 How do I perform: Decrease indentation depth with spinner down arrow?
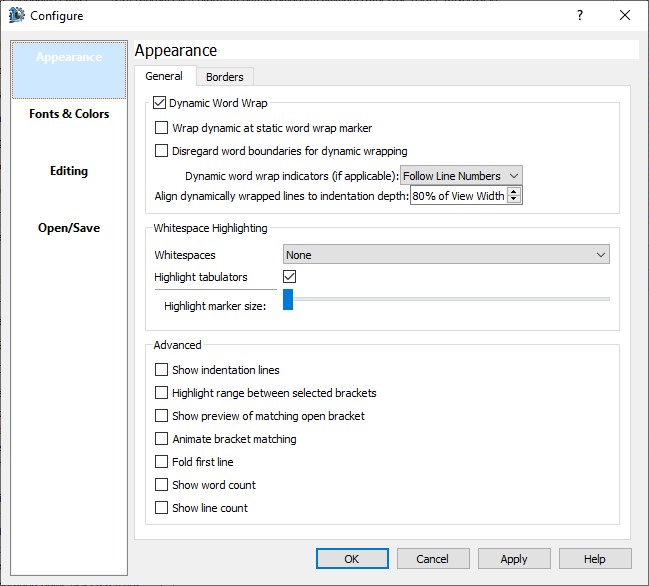click(514, 199)
